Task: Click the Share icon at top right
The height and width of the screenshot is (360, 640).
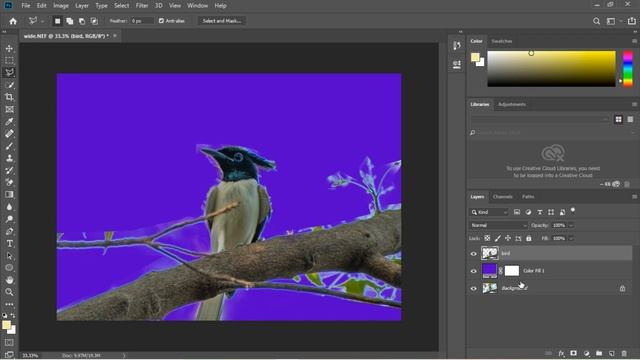Action: pyautogui.click(x=632, y=21)
